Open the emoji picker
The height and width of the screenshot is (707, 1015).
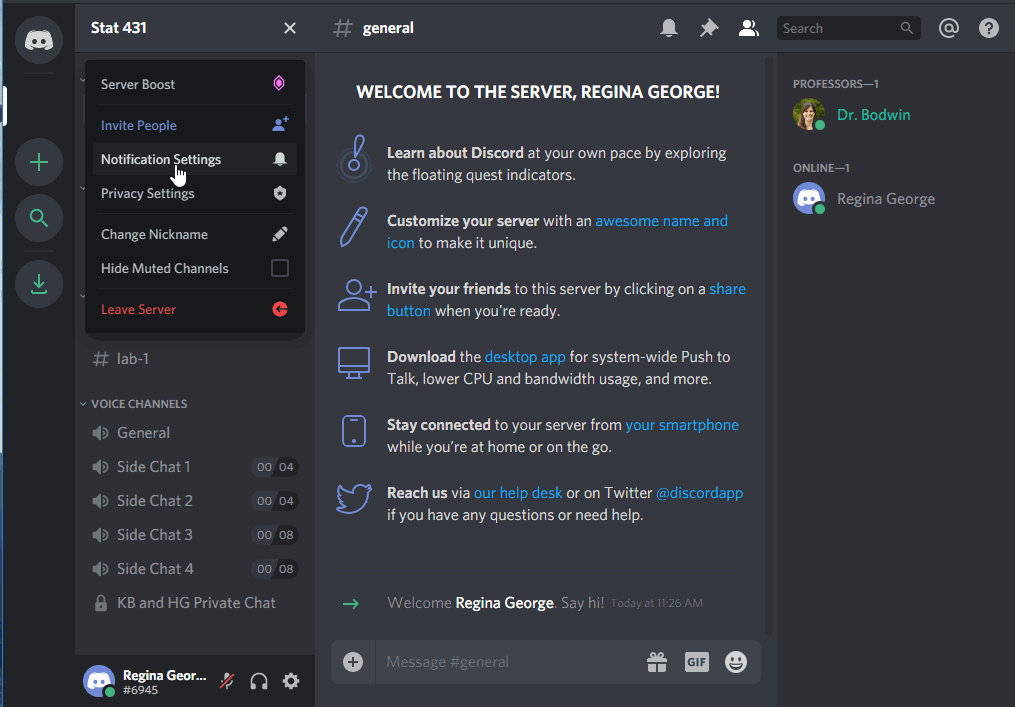(x=736, y=662)
